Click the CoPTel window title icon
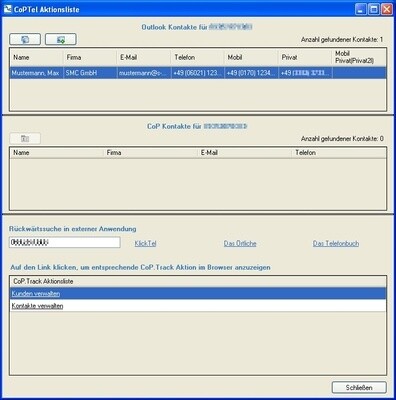396x400 pixels. pos(8,9)
